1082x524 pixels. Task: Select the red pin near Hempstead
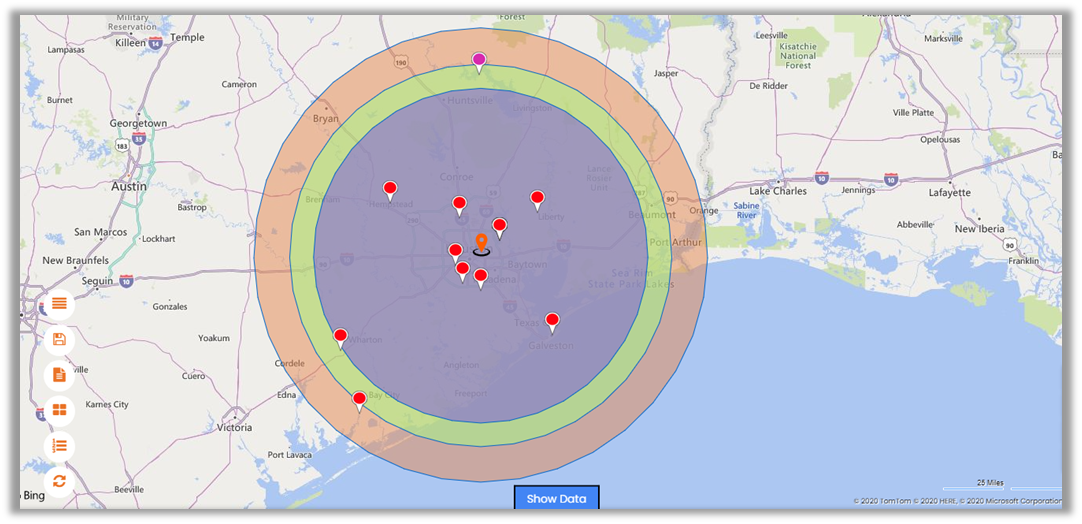tap(390, 189)
